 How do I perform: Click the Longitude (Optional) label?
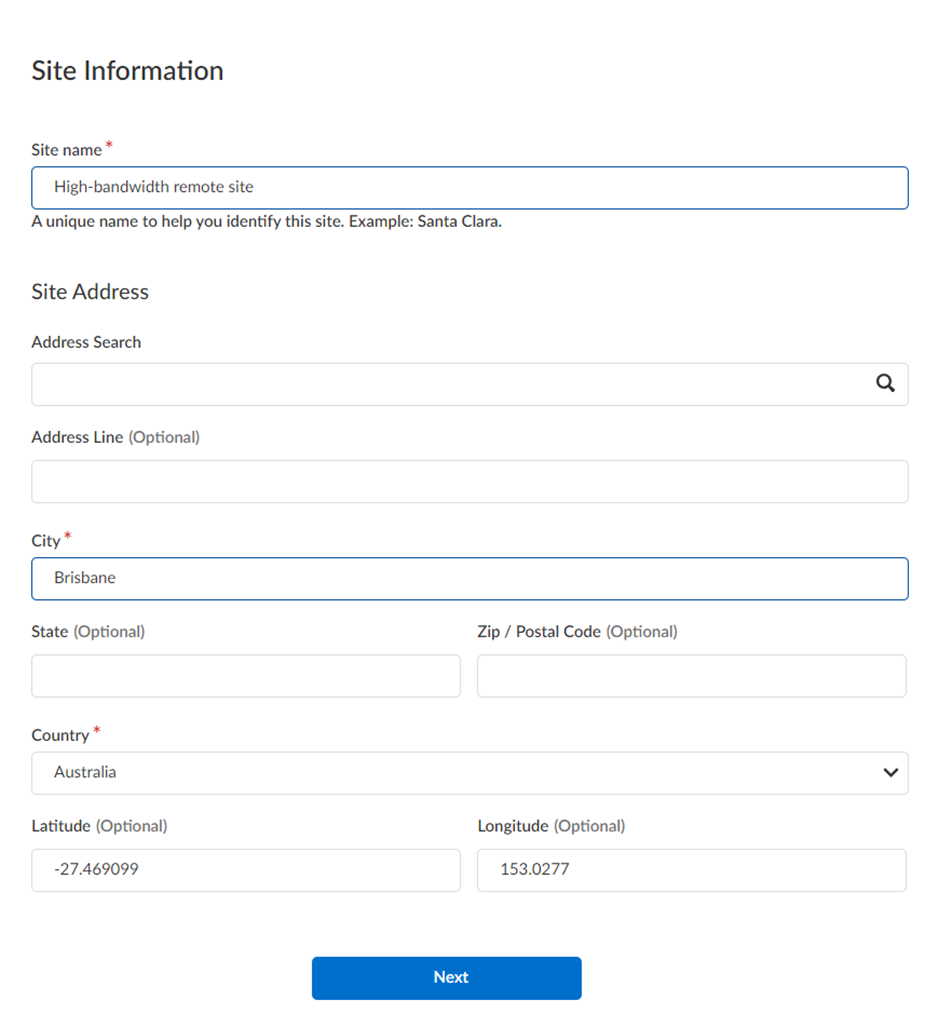pyautogui.click(x=551, y=826)
